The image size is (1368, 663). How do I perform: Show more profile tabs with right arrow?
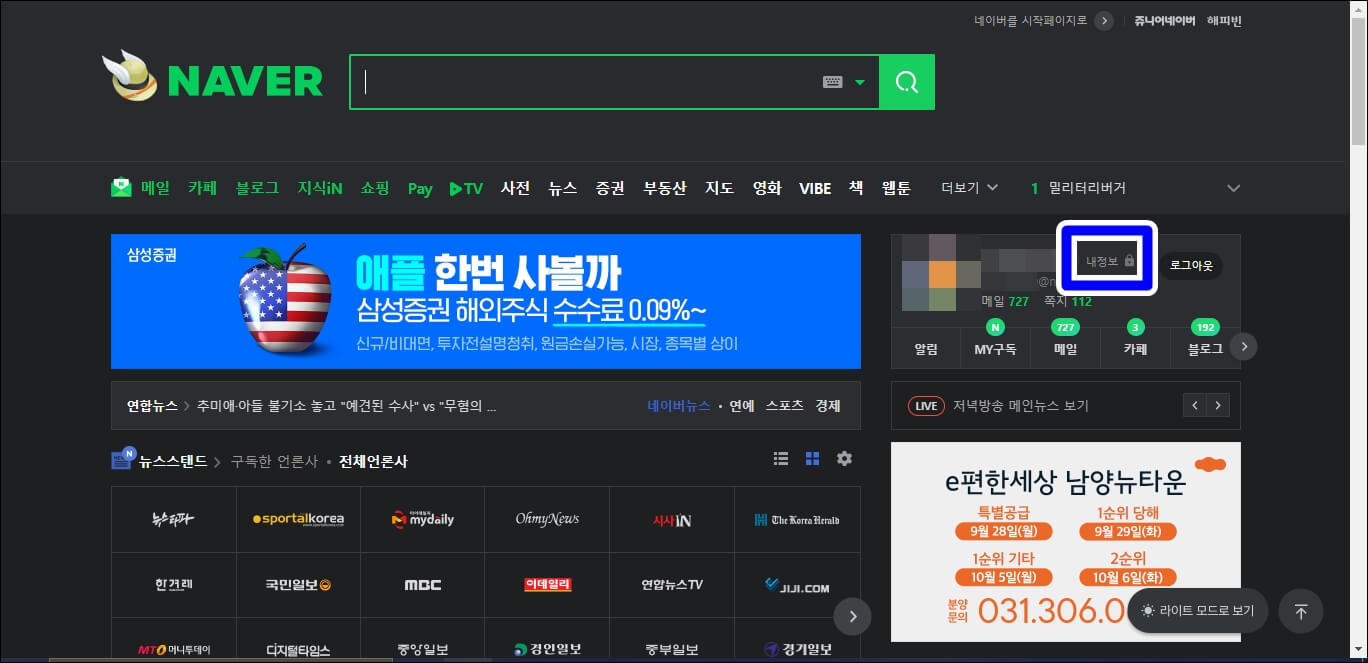tap(1243, 346)
